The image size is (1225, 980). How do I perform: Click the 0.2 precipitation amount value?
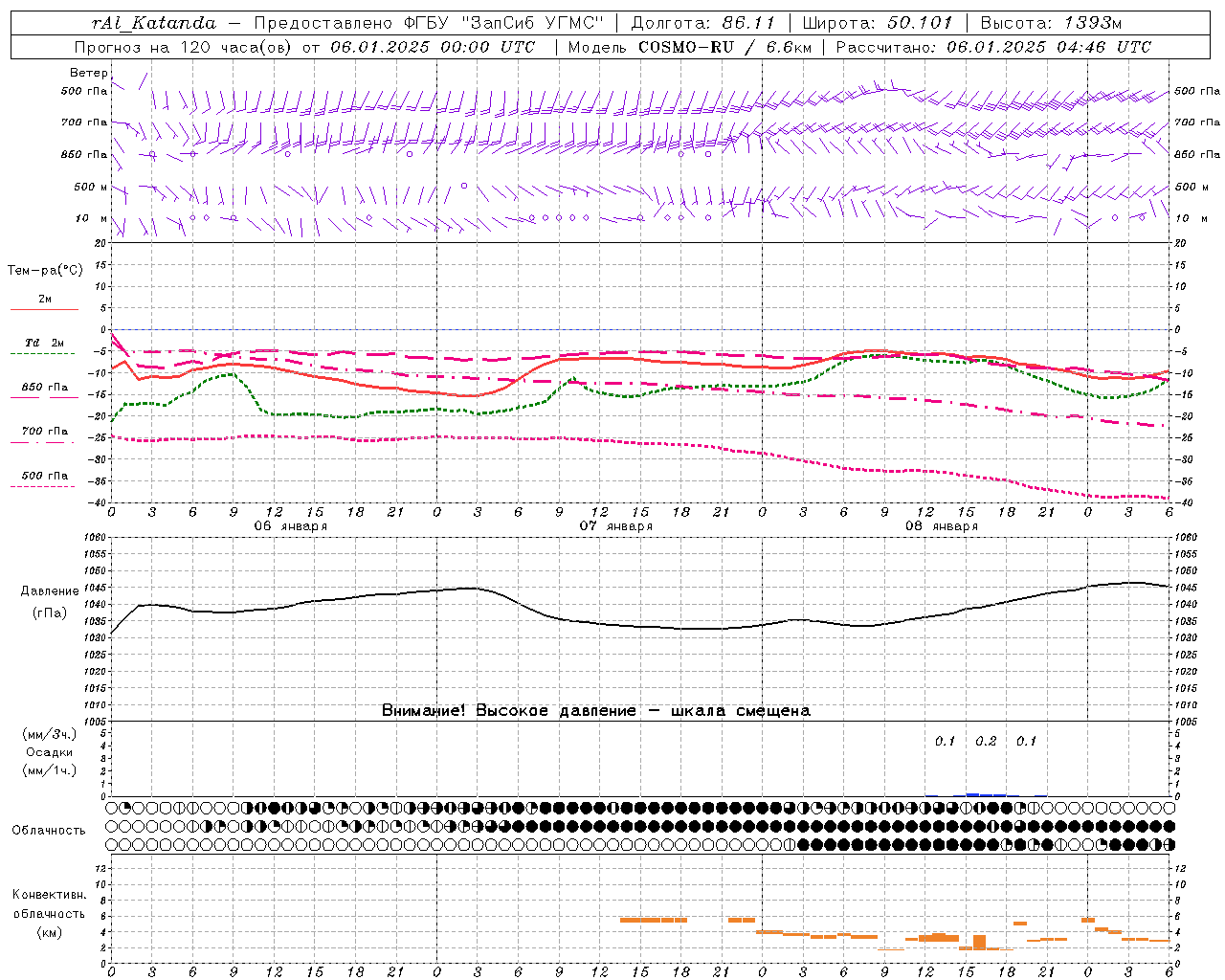(x=986, y=742)
